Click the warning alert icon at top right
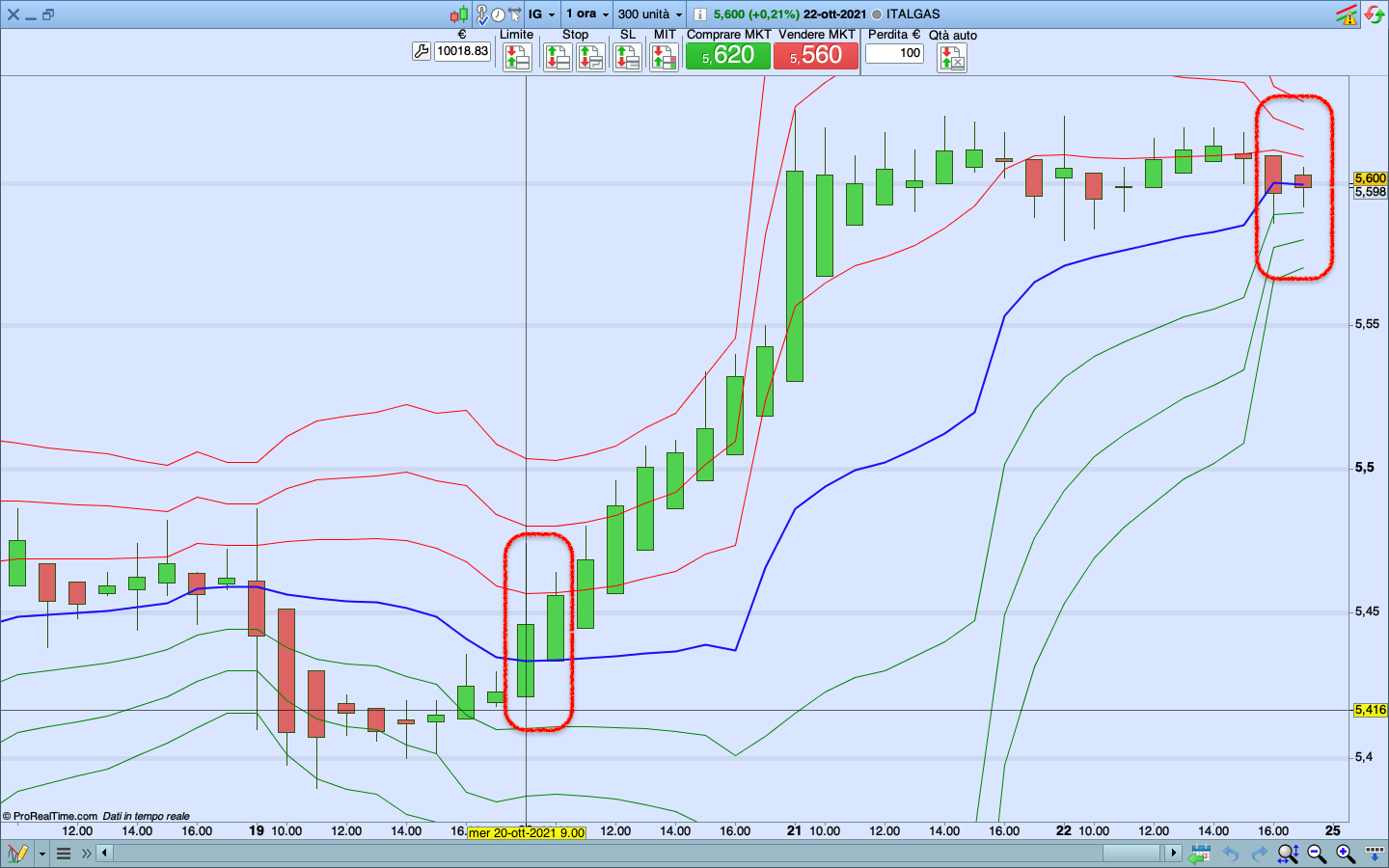The image size is (1389, 868). tap(1347, 14)
